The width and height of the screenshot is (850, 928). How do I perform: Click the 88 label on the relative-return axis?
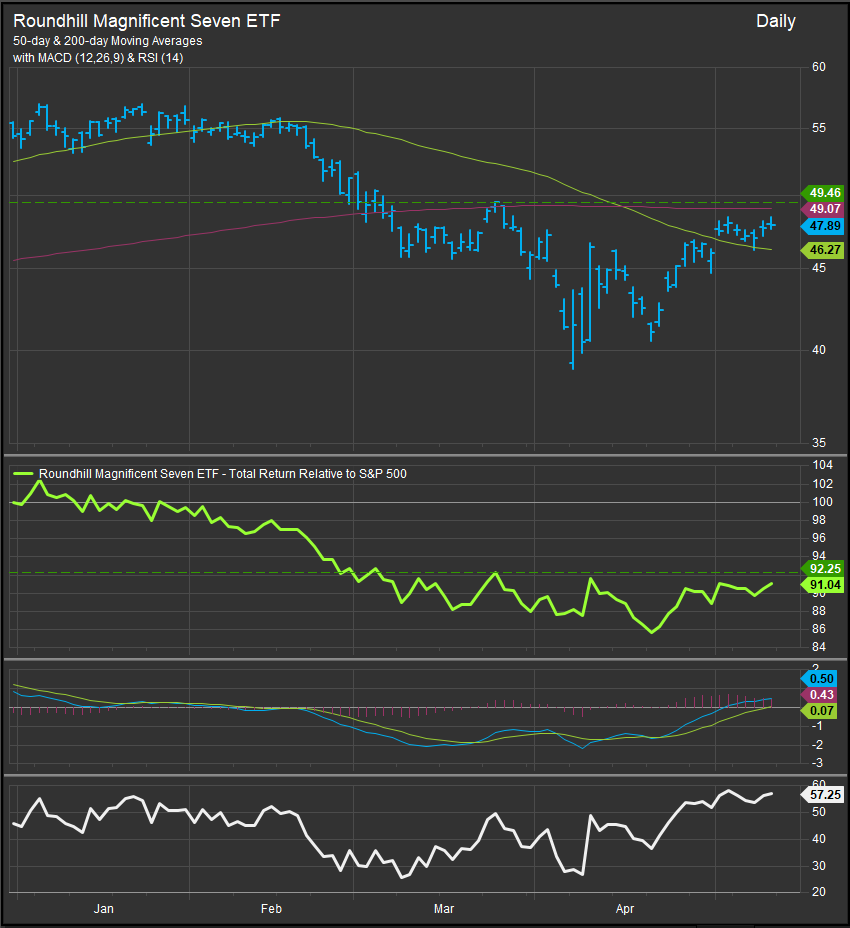pyautogui.click(x=819, y=611)
